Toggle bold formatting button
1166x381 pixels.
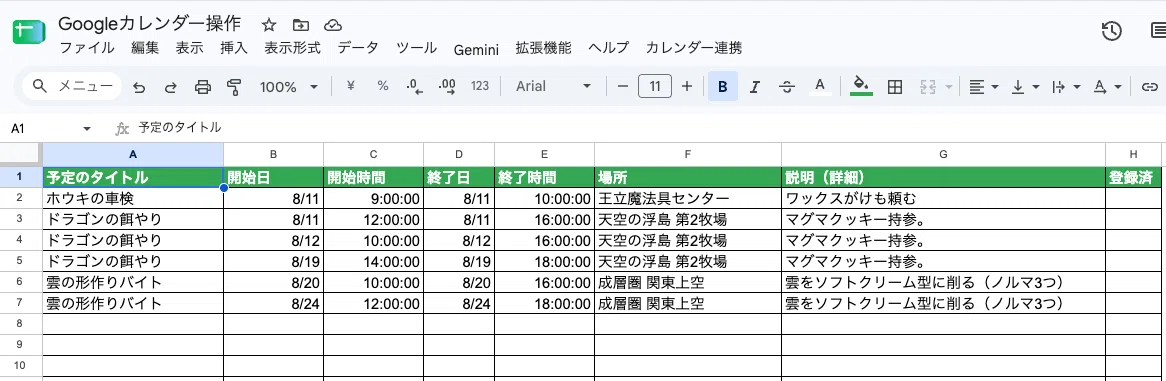tap(722, 87)
